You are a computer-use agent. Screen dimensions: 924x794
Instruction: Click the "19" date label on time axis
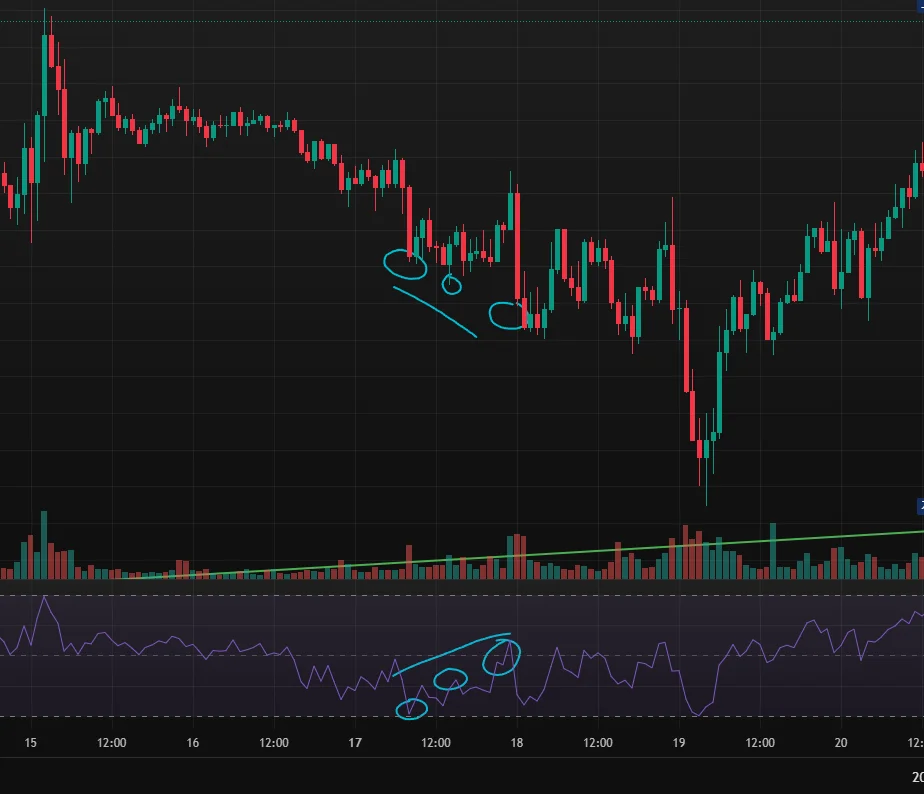tap(679, 743)
